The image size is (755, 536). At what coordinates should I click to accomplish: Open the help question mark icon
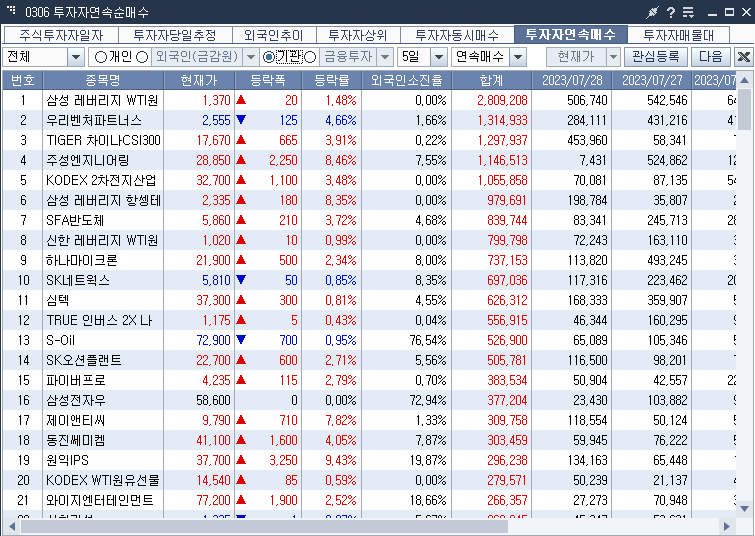671,12
